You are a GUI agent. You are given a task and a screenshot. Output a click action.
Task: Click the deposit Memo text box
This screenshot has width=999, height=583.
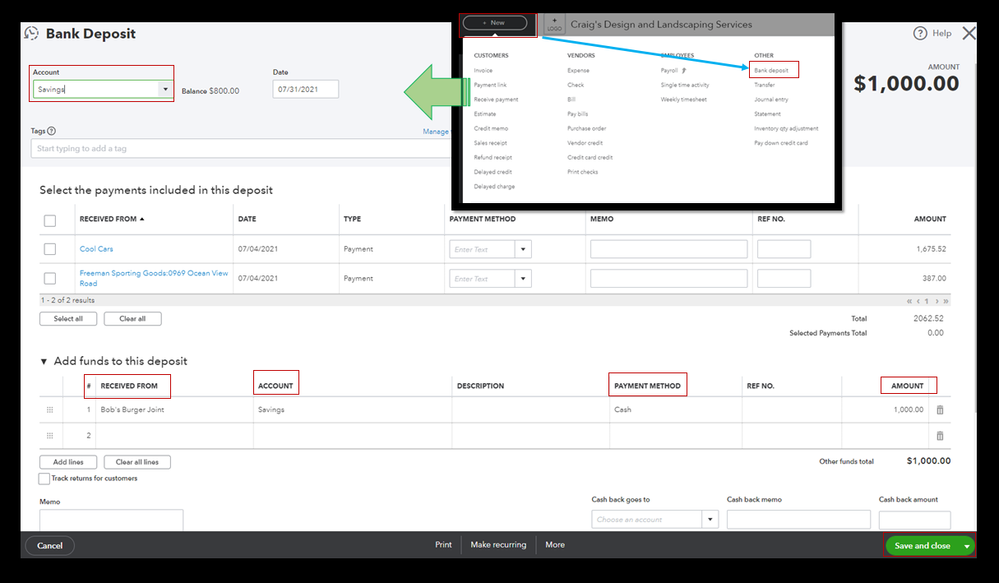point(111,520)
